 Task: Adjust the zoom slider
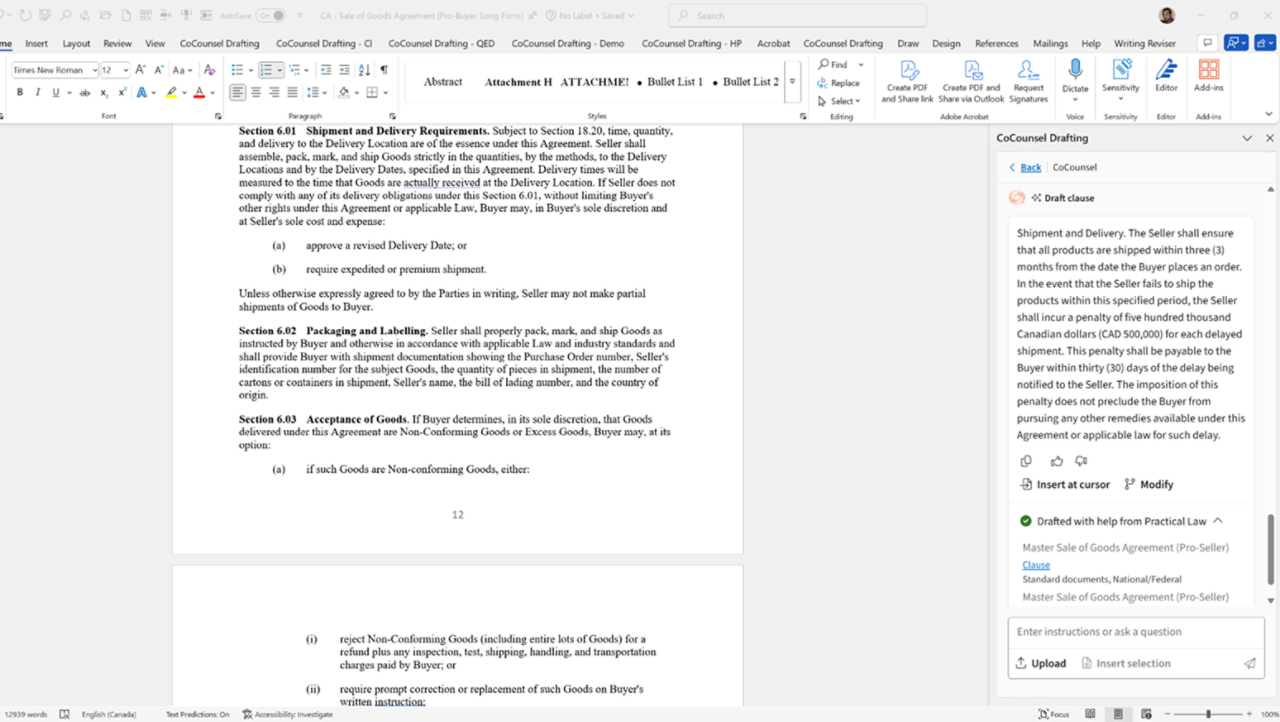1210,714
